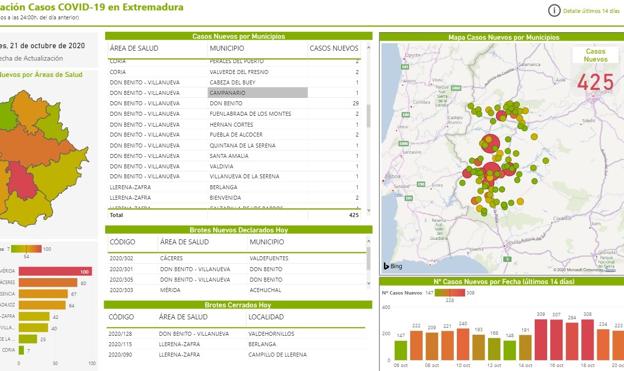Click the 13 oct bar with 146 cases
The image size is (624, 371).
pos(510,351)
